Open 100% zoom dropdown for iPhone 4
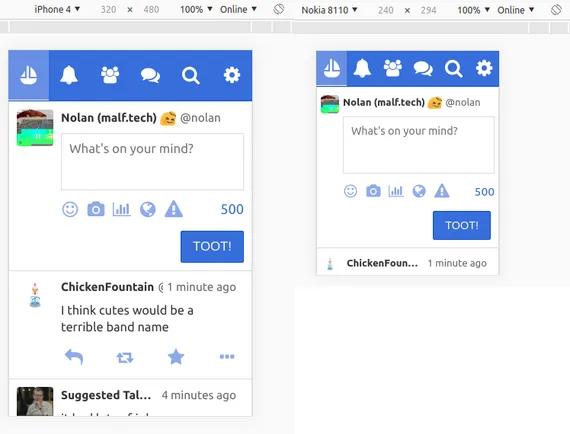 [196, 9]
